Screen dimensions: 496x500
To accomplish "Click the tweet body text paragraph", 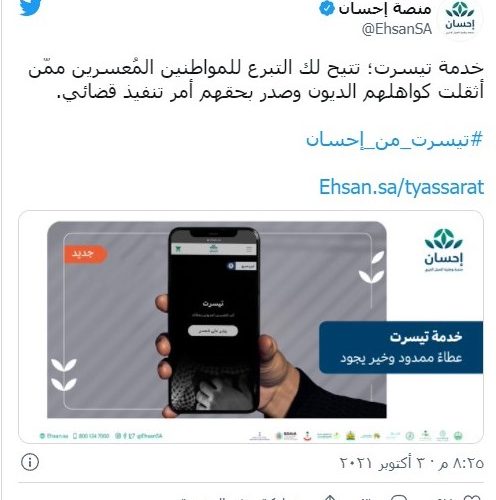I will [x=256, y=79].
